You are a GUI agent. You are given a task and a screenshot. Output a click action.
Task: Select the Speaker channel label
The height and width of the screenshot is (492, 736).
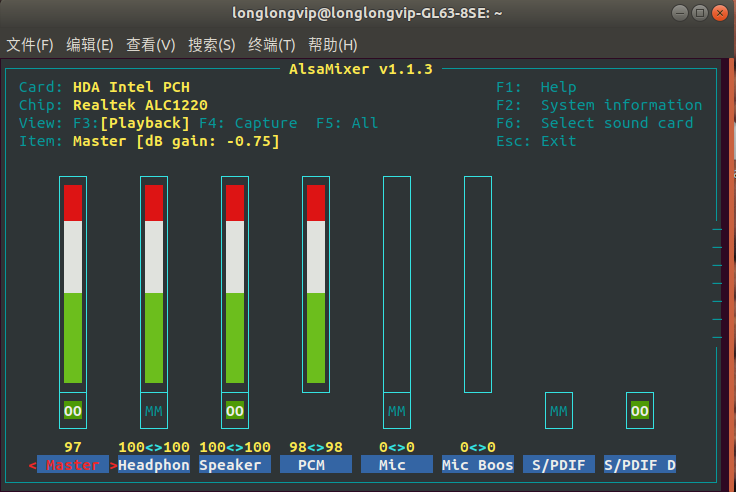pos(235,465)
